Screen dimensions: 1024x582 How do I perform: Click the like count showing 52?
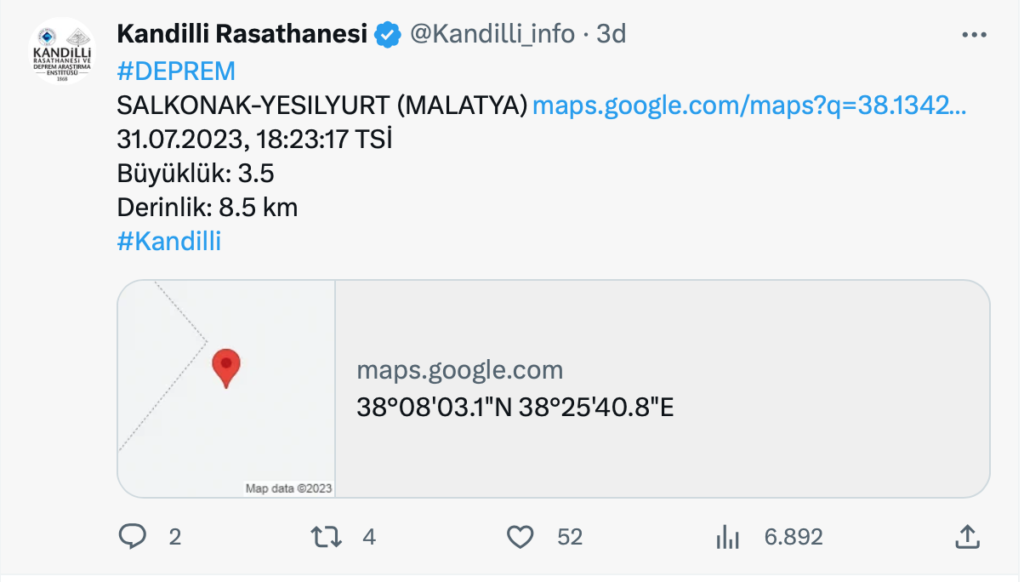(569, 537)
